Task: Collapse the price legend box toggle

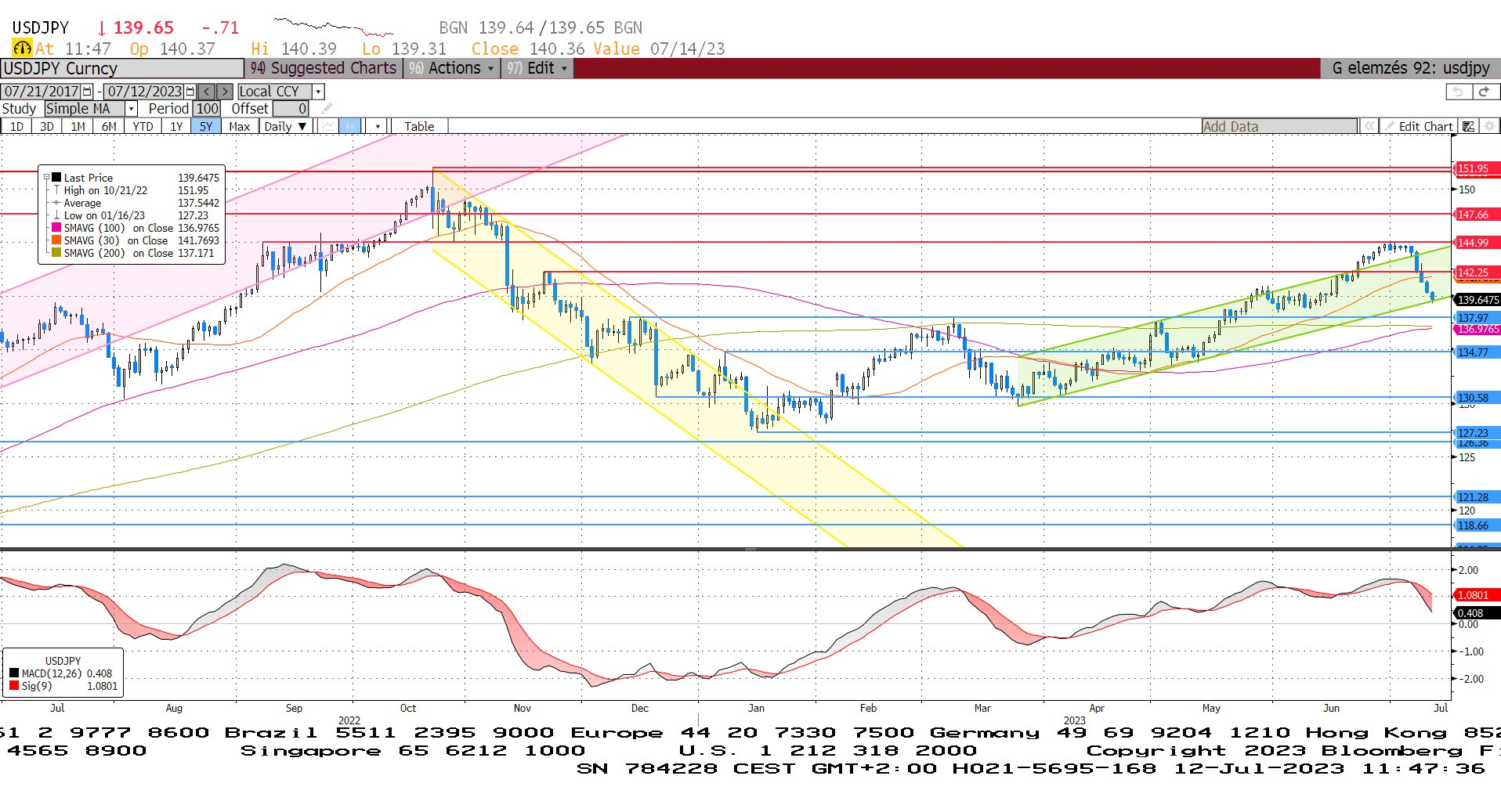Action: click(x=46, y=178)
